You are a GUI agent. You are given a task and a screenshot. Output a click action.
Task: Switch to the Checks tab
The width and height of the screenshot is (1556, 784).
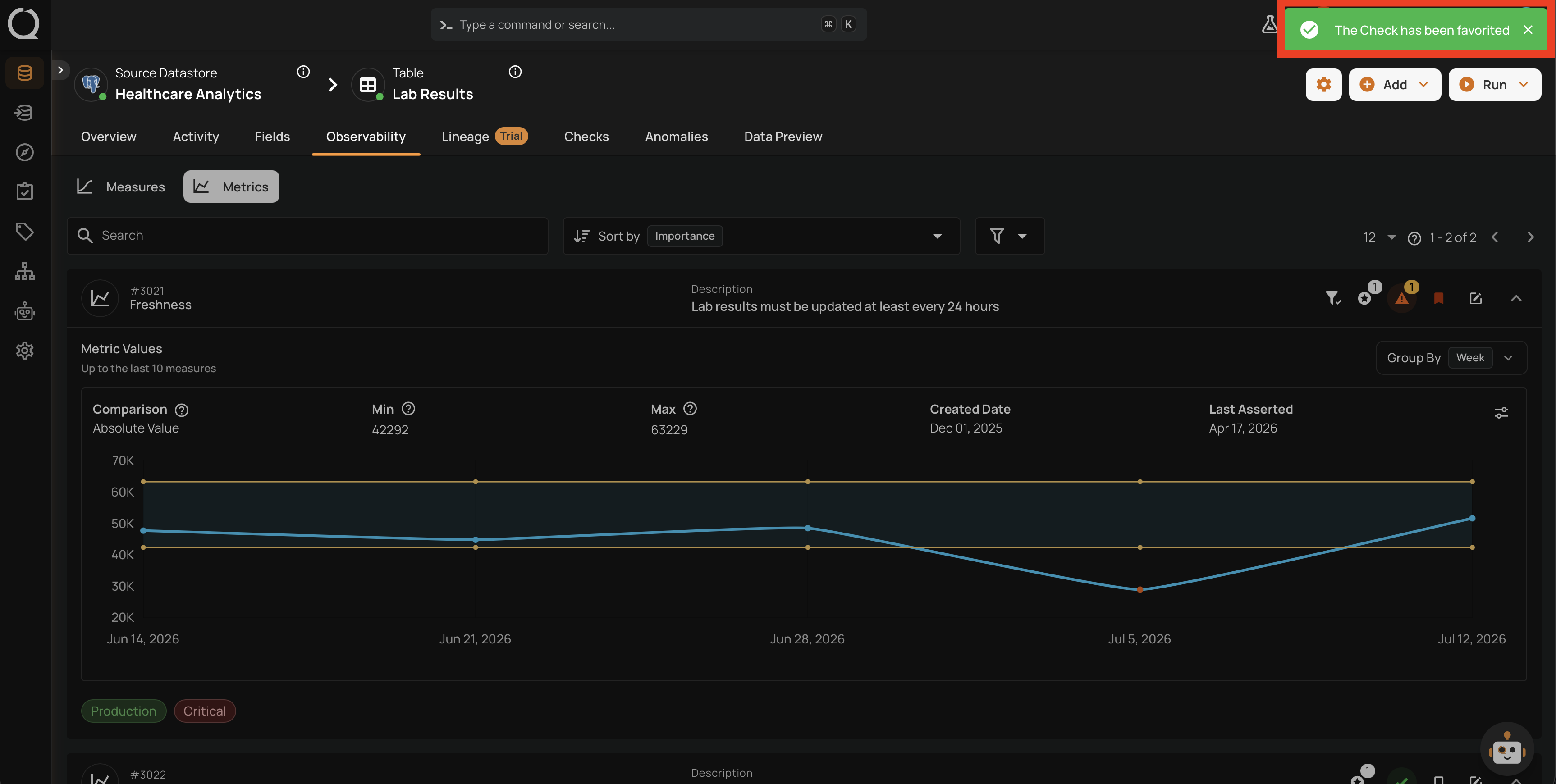point(586,137)
